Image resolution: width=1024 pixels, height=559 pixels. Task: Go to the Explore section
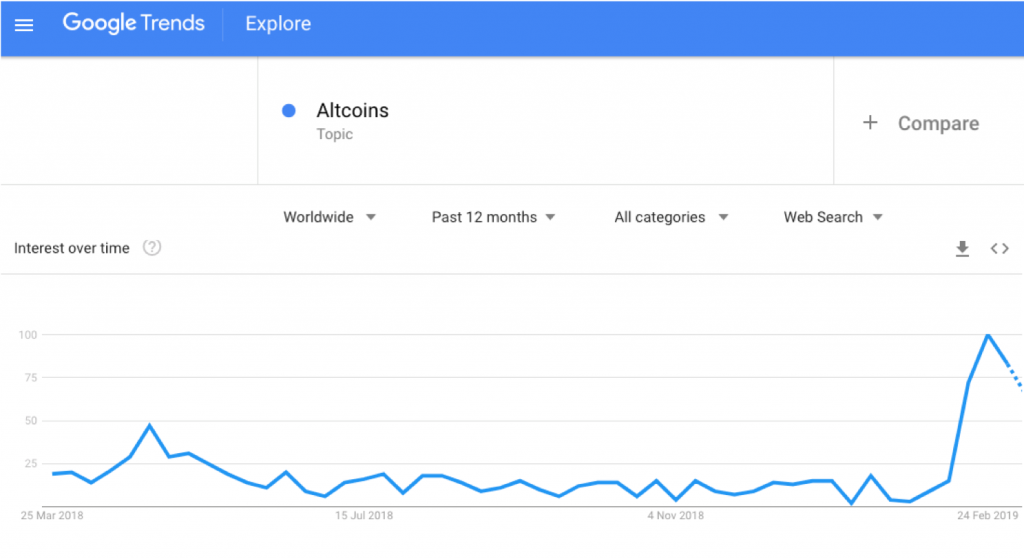point(278,24)
